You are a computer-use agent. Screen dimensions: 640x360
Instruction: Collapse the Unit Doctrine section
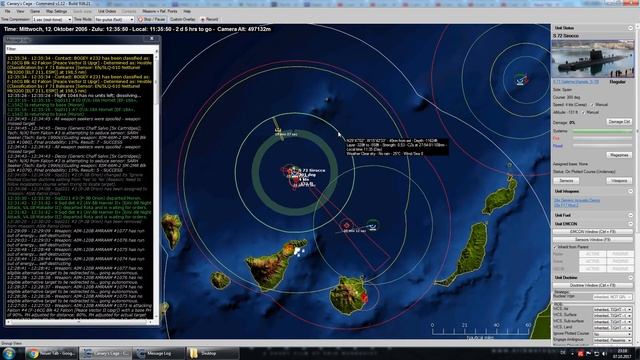coord(630,278)
